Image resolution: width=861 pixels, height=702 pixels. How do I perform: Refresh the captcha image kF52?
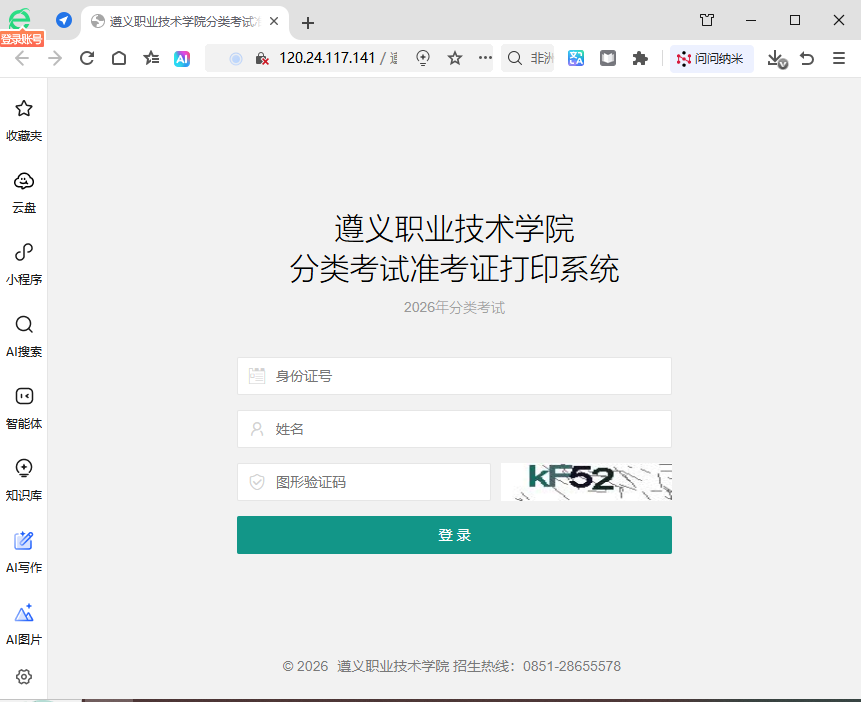pos(586,482)
